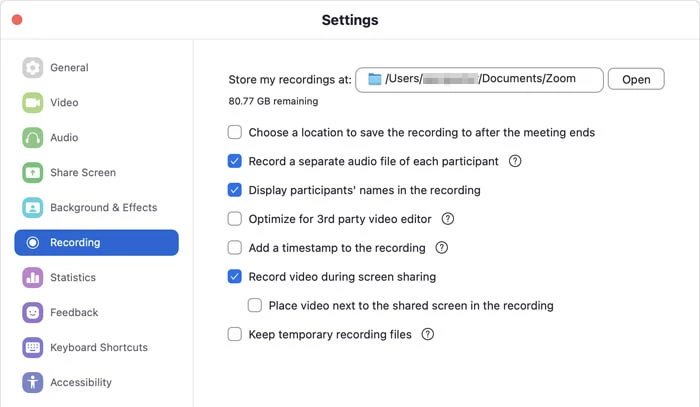The image size is (700, 407).
Task: Click the Video camera icon
Action: tap(33, 103)
